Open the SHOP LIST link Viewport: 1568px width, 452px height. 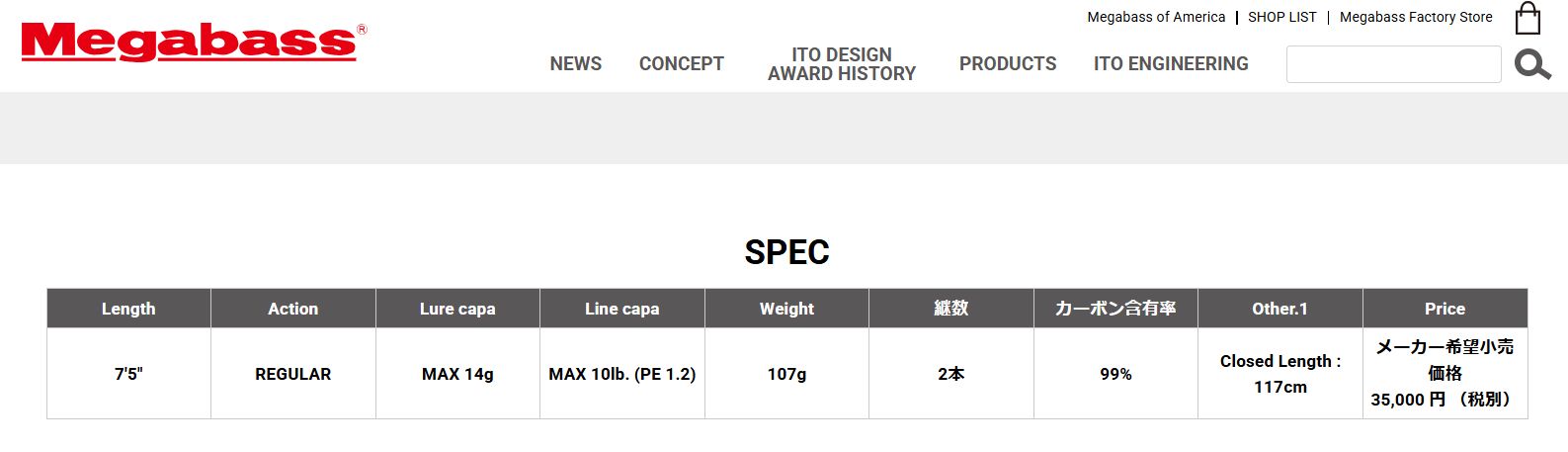1282,17
